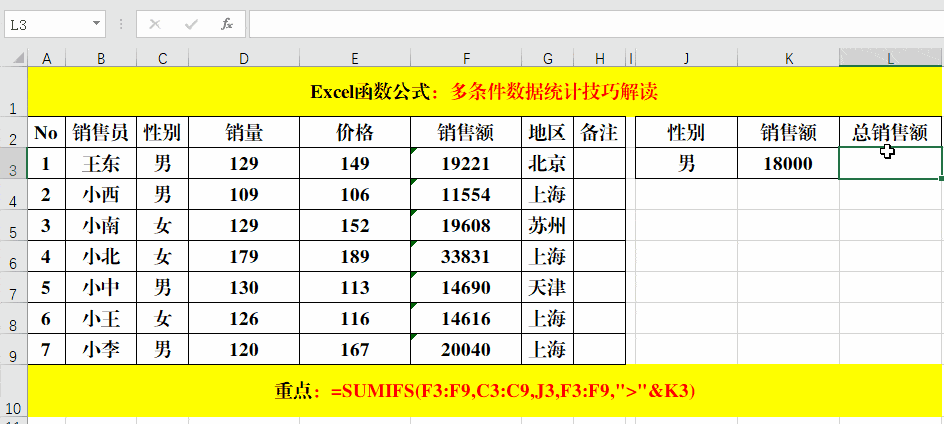Select row 5 header

tap(14, 225)
